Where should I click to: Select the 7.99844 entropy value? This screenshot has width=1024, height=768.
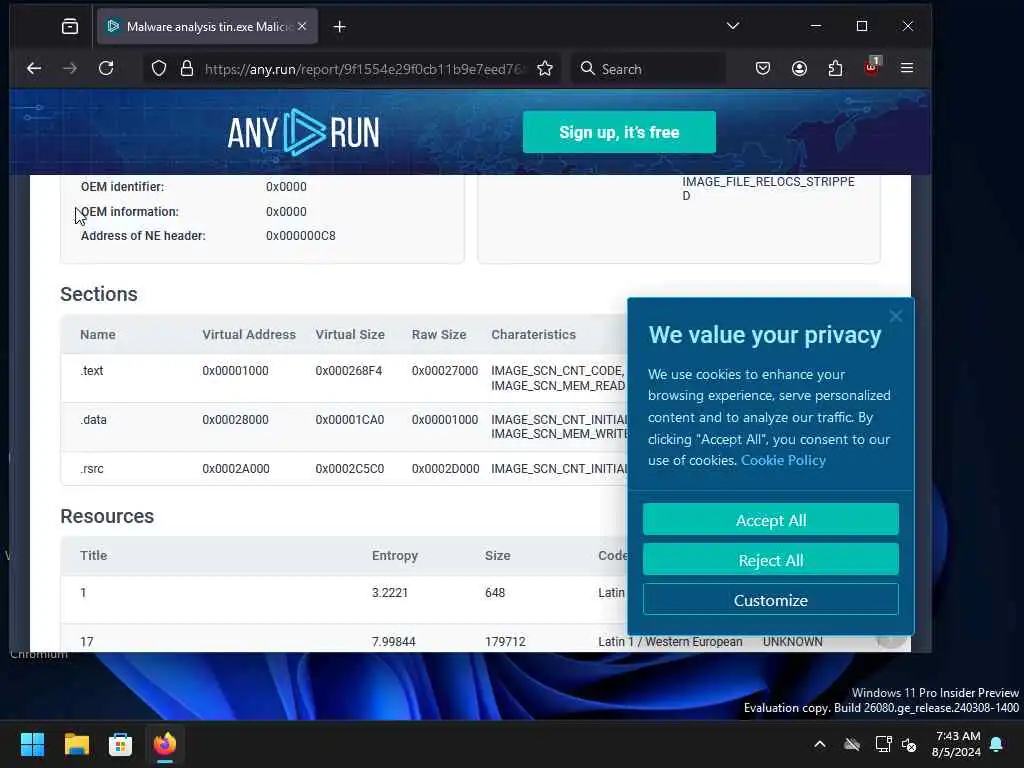pos(394,641)
